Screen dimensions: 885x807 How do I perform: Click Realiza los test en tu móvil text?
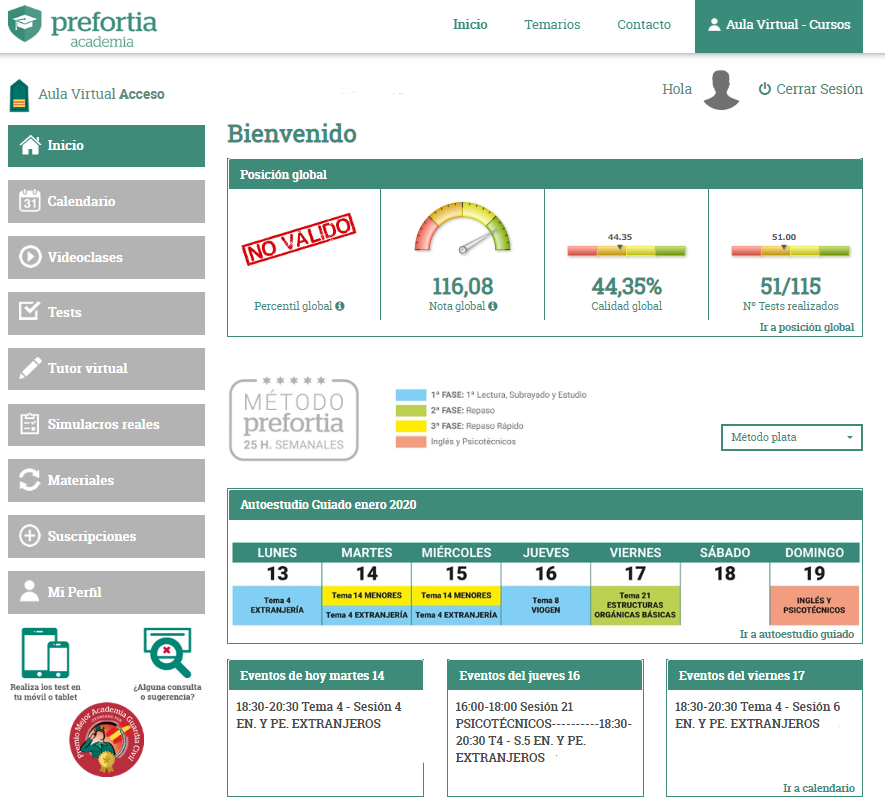coord(45,692)
